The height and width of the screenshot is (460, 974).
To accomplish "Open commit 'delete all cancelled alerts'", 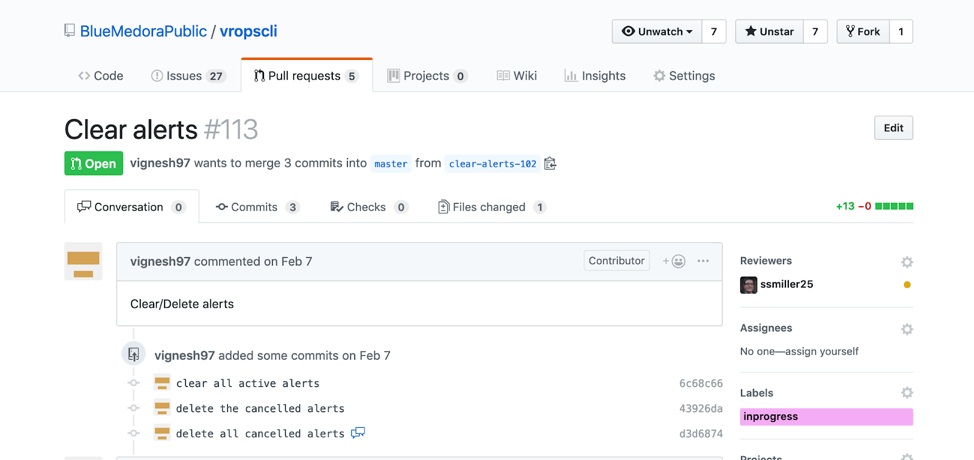I will click(x=260, y=434).
